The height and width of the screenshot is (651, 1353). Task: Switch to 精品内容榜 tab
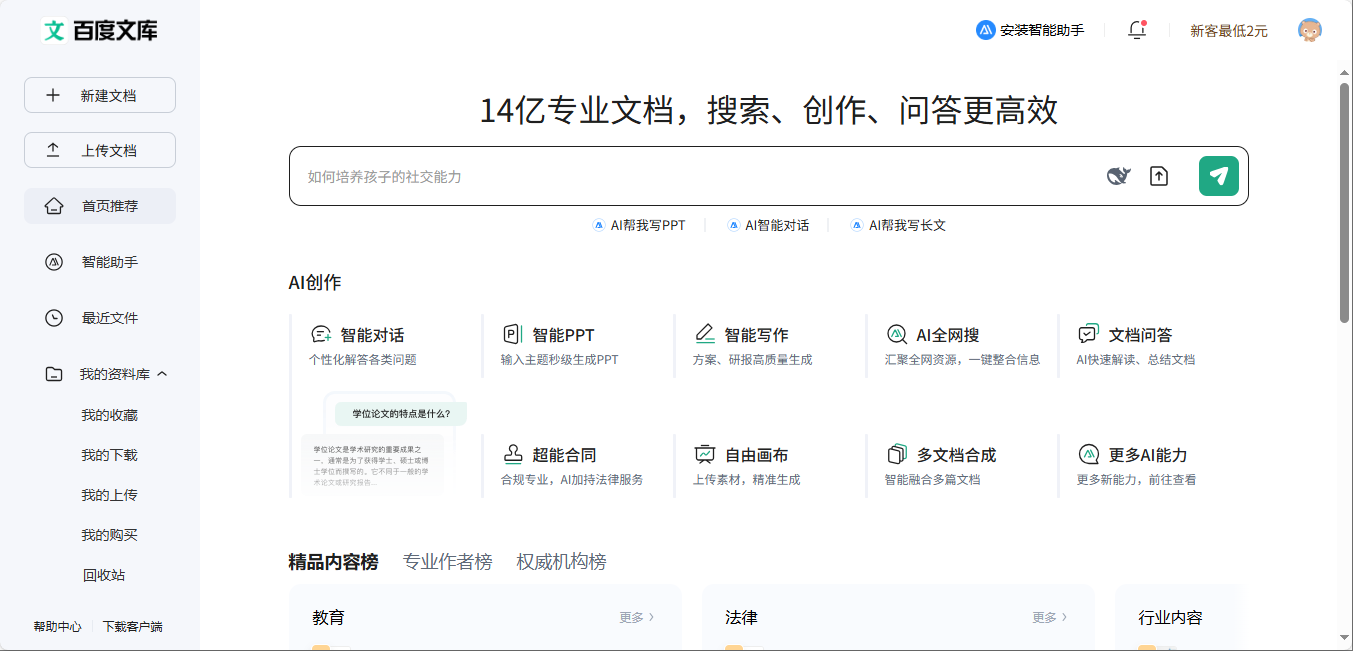pyautogui.click(x=333, y=561)
